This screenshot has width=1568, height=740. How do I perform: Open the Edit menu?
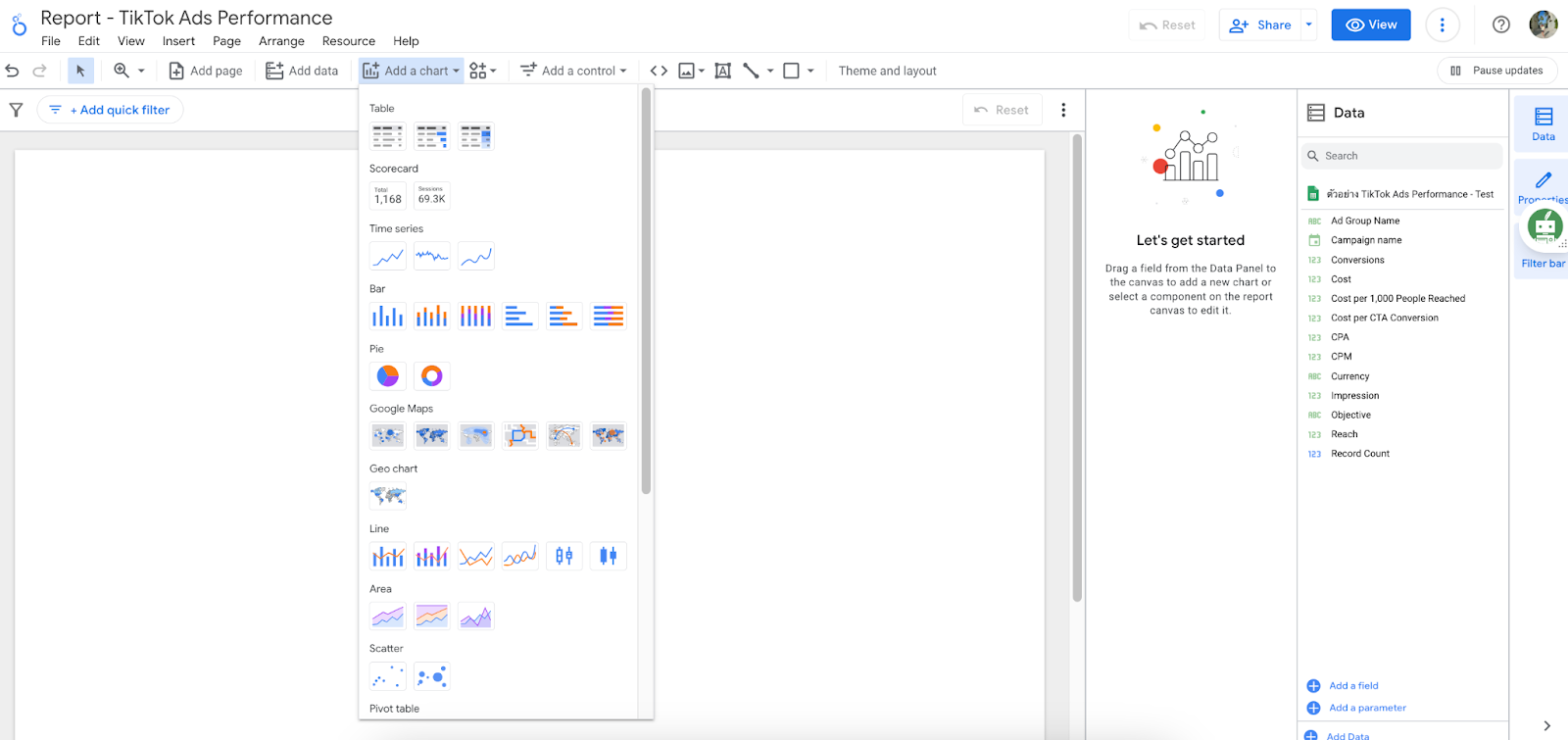[89, 41]
